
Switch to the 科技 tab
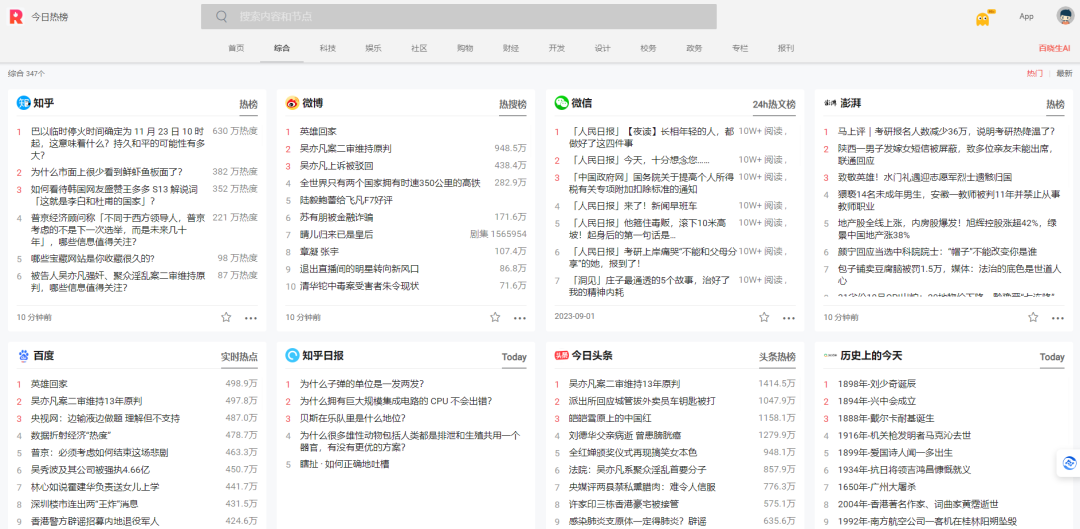pyautogui.click(x=328, y=48)
